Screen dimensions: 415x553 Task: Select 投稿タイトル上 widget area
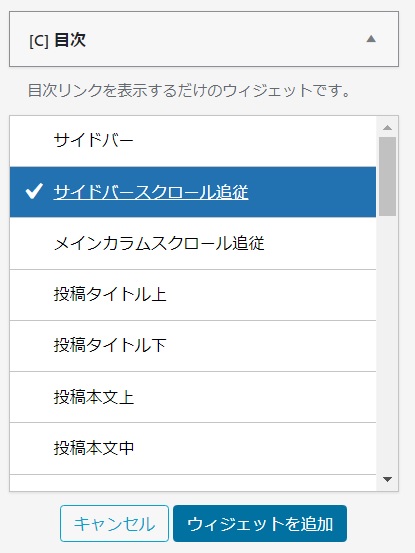coord(193,295)
